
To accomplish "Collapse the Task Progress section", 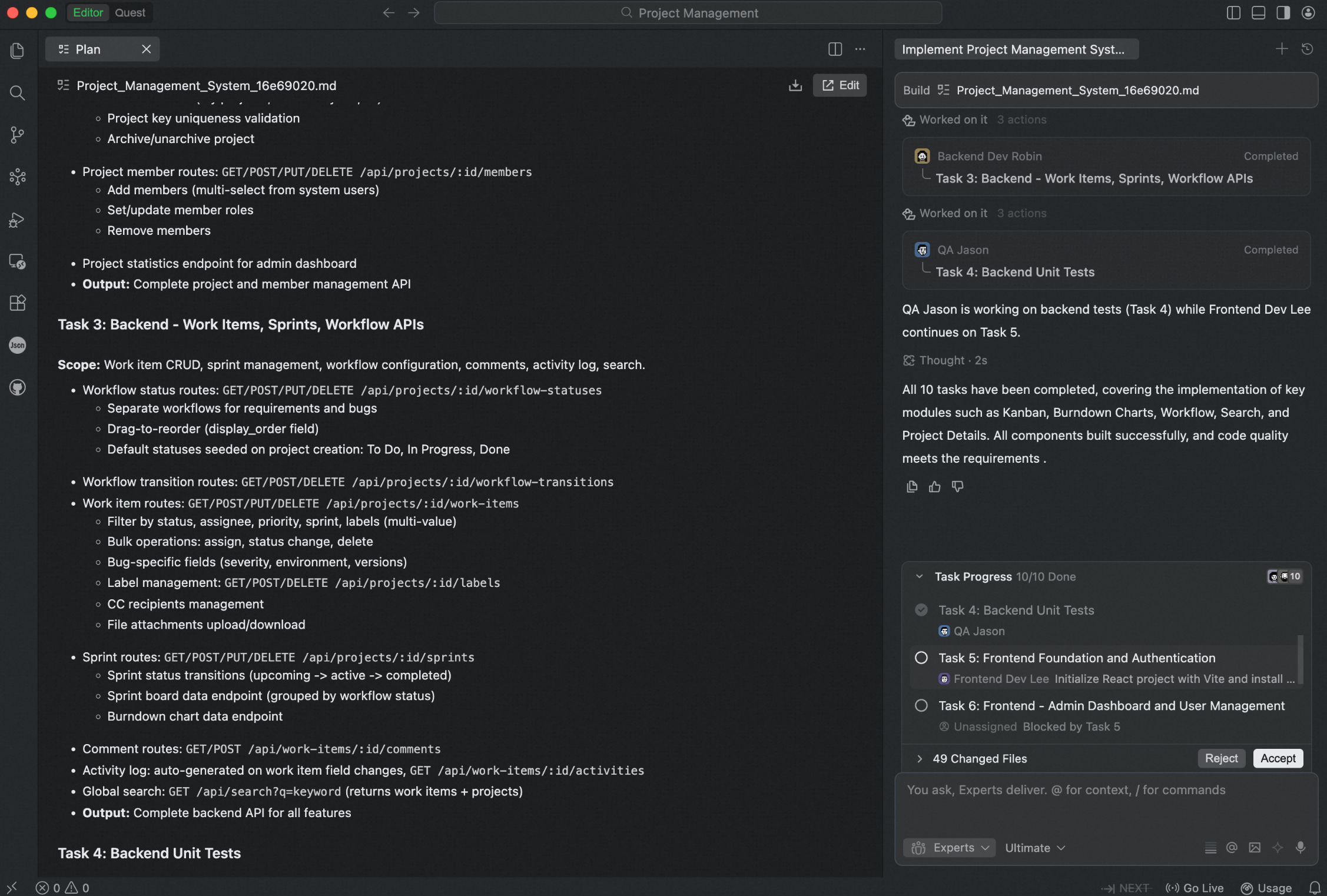I will (x=919, y=576).
